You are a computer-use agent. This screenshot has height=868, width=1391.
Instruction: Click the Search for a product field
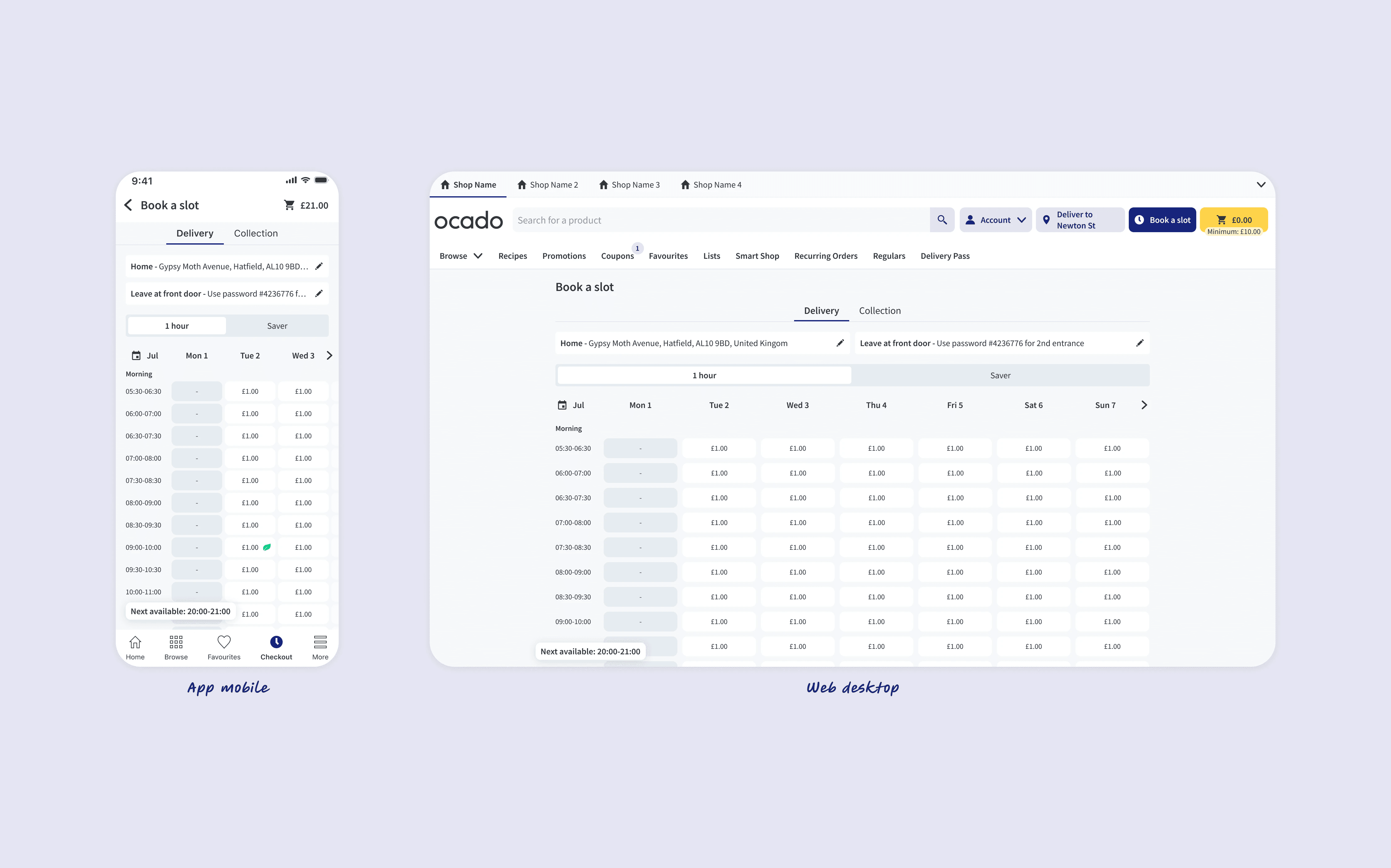(x=720, y=220)
